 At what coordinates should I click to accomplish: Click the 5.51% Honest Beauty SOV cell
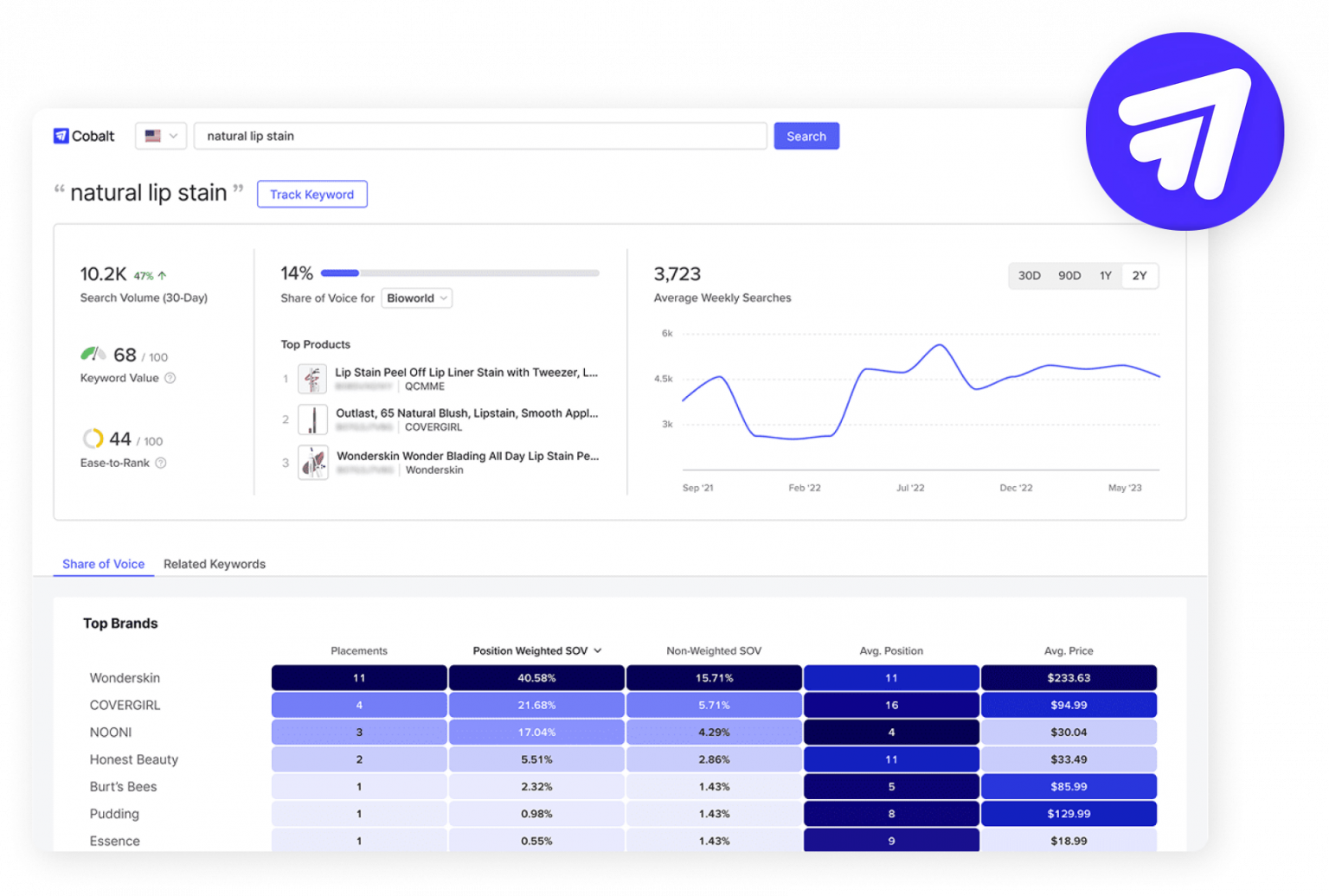[536, 759]
